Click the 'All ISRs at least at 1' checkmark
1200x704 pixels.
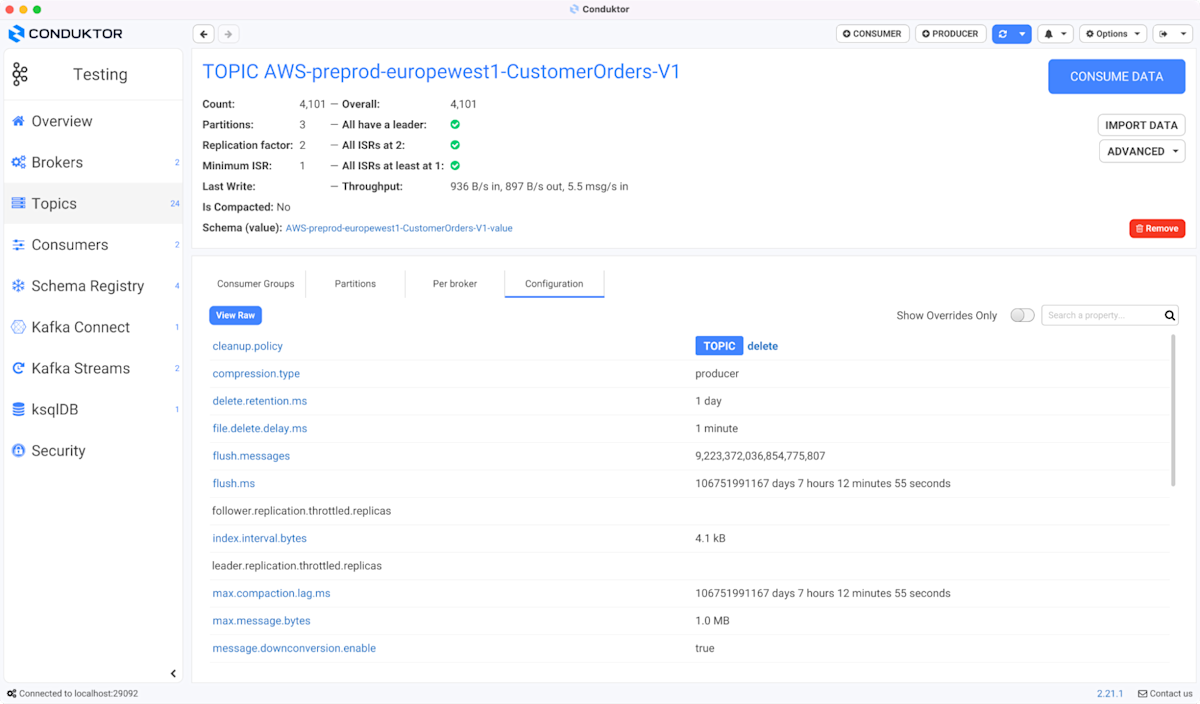tap(455, 165)
